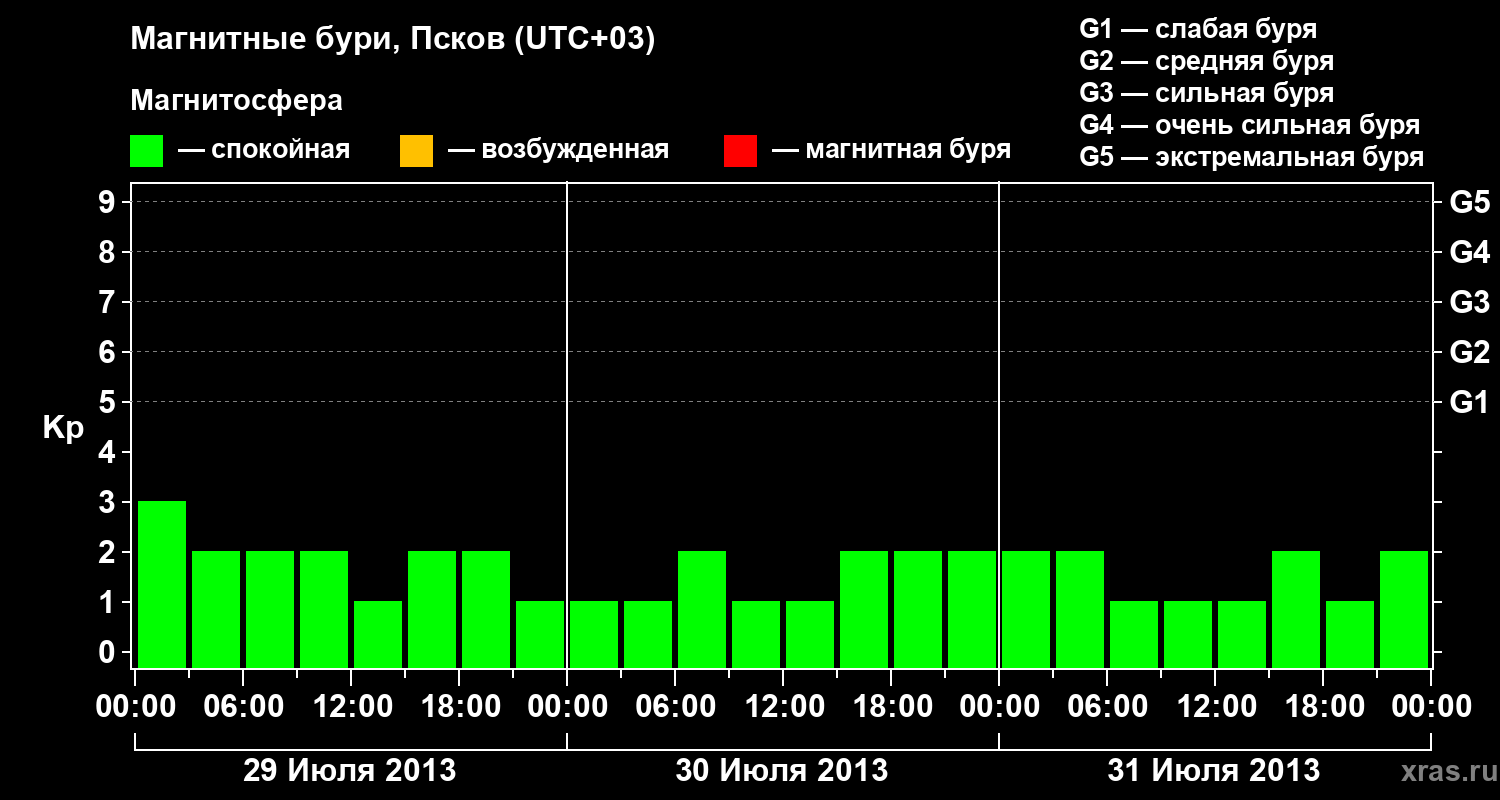Select the 'G5 — экстремальная буря' line
Screen dimensions: 1500x800
pos(1252,157)
